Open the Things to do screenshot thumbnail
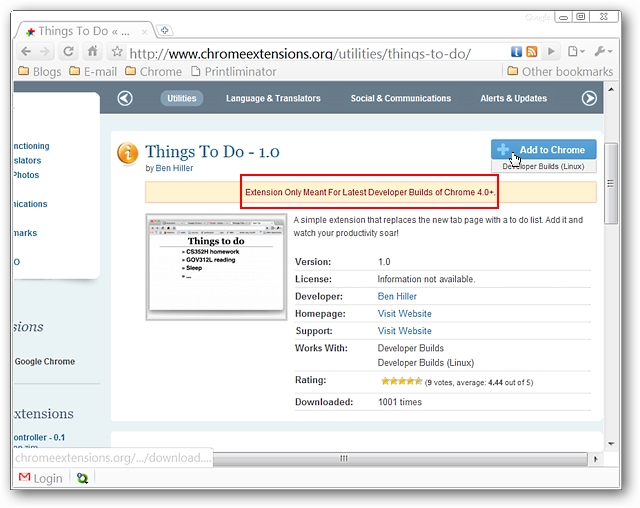Screen dimensions: 640x508 (216, 267)
